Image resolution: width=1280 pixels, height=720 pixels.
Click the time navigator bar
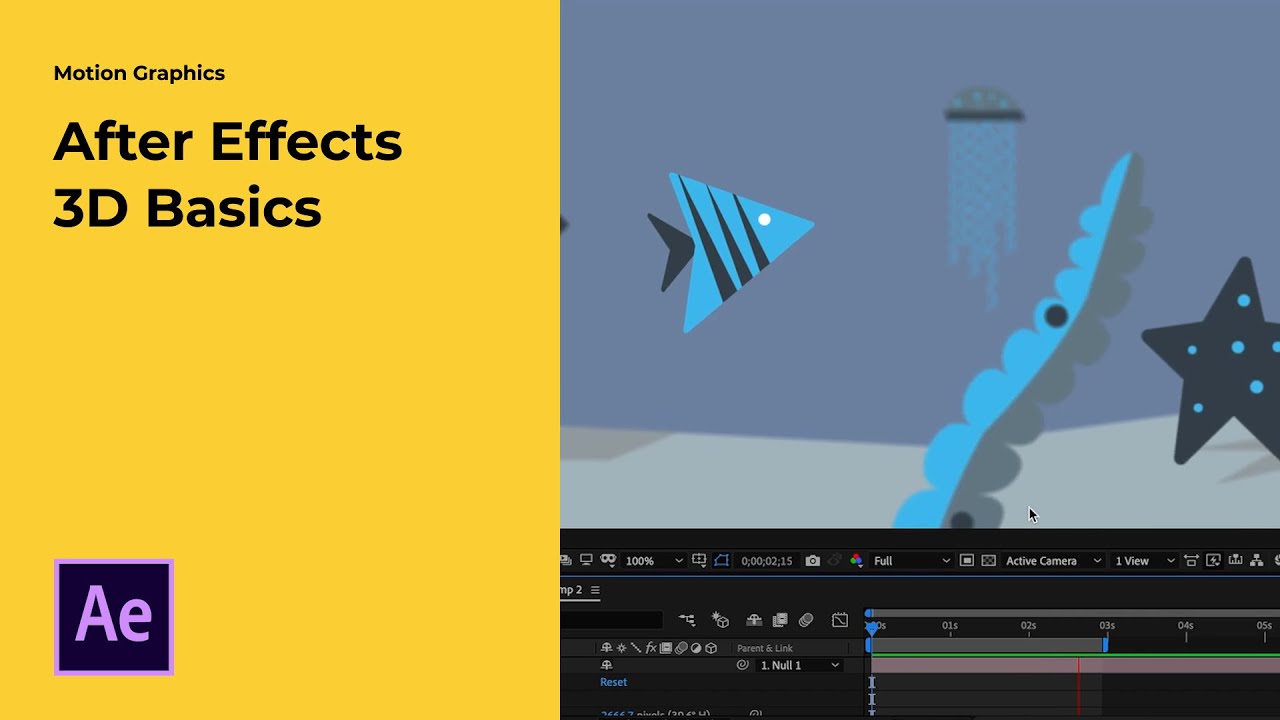click(x=1075, y=613)
